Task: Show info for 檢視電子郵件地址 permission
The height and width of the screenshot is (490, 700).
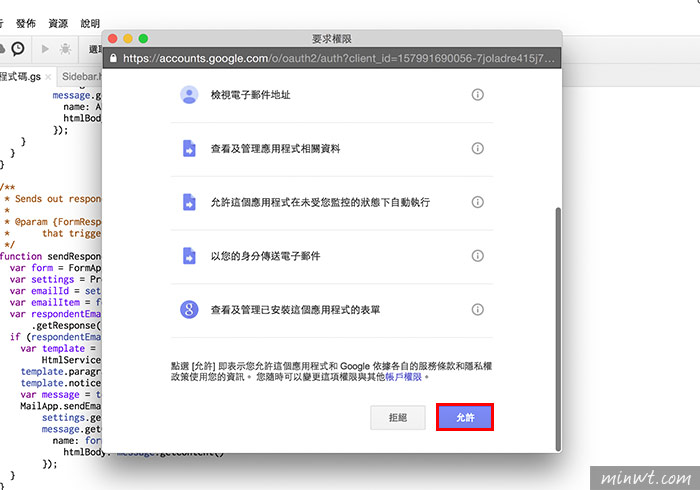Action: pos(477,95)
